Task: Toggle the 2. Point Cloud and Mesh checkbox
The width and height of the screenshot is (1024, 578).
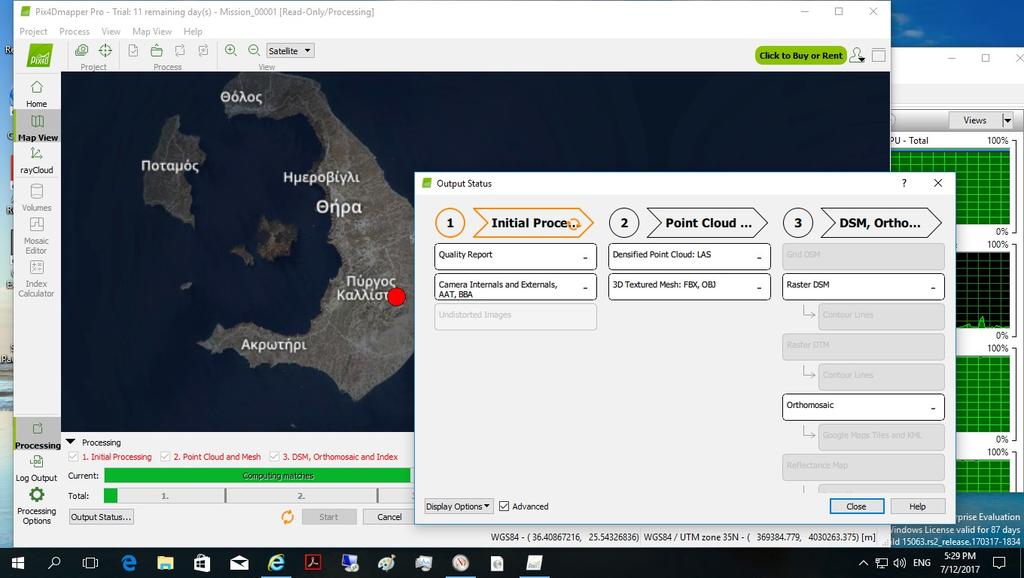Action: 165,457
